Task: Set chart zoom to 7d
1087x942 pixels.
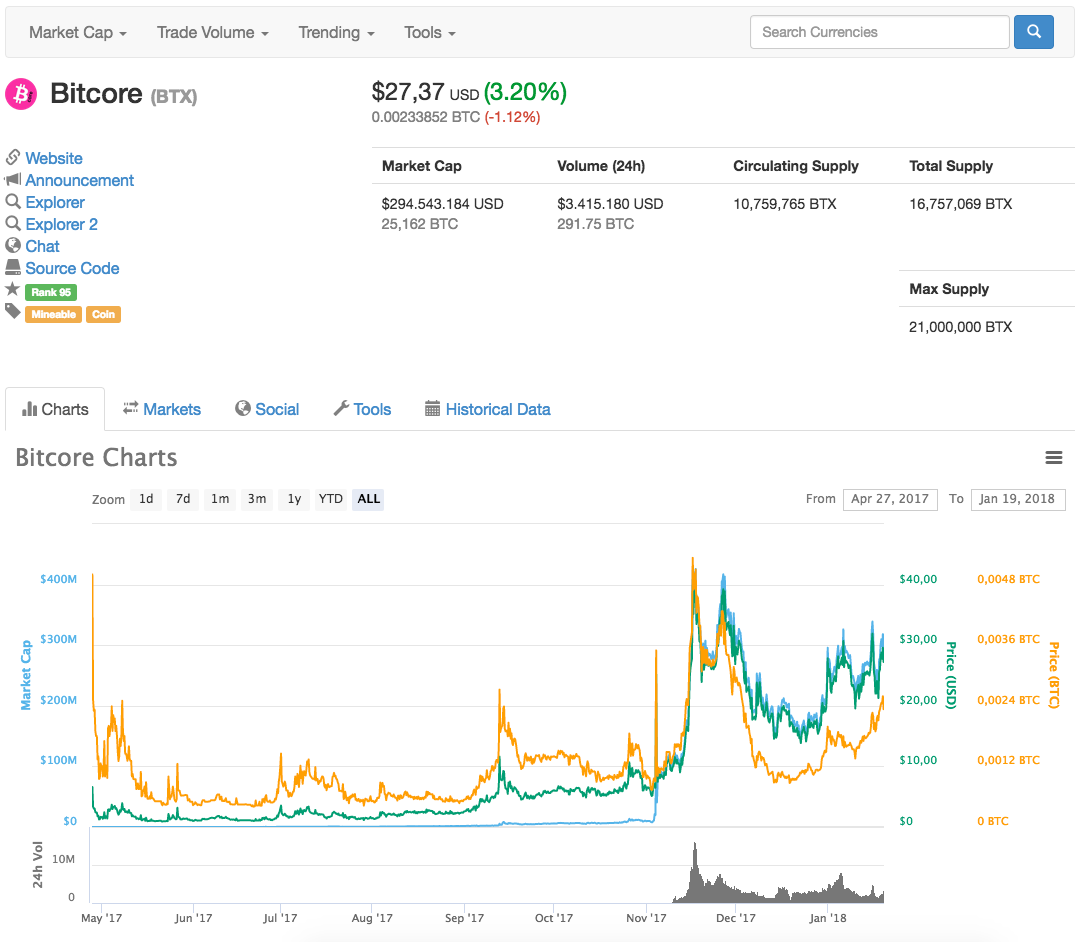Action: (183, 499)
